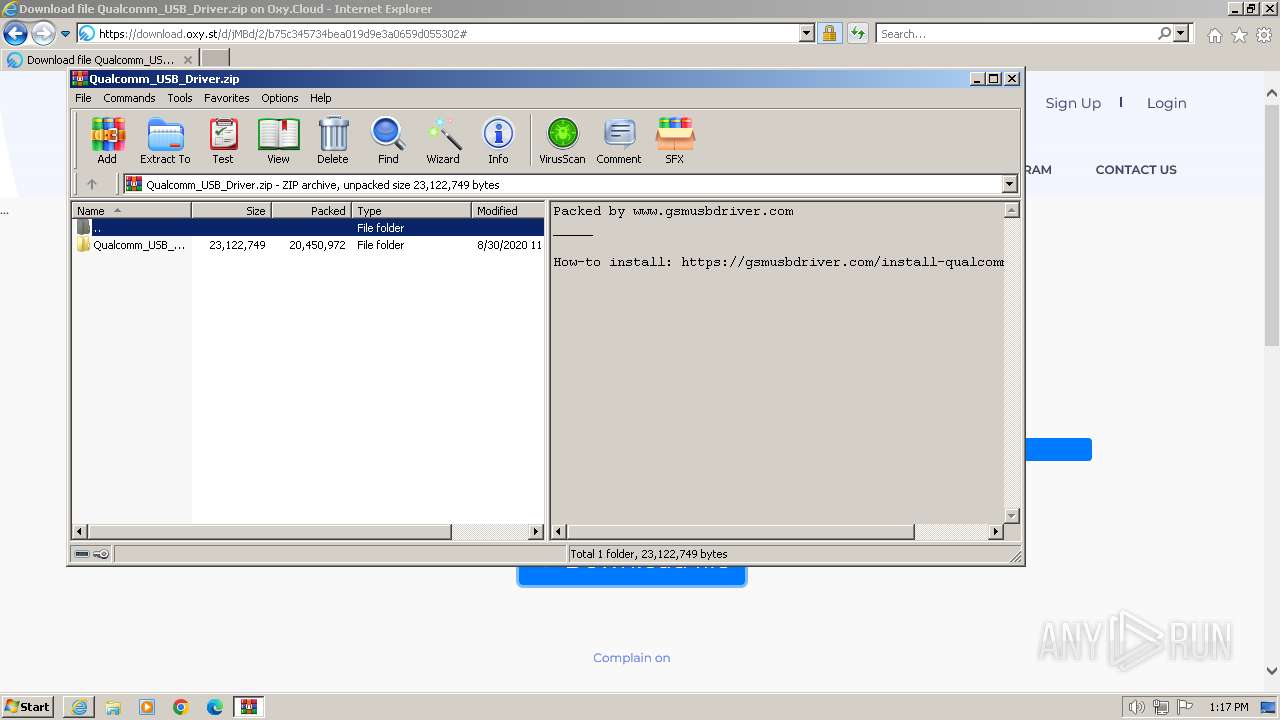The width and height of the screenshot is (1280, 720).
Task: Sort by the Size column header
Action: [231, 211]
